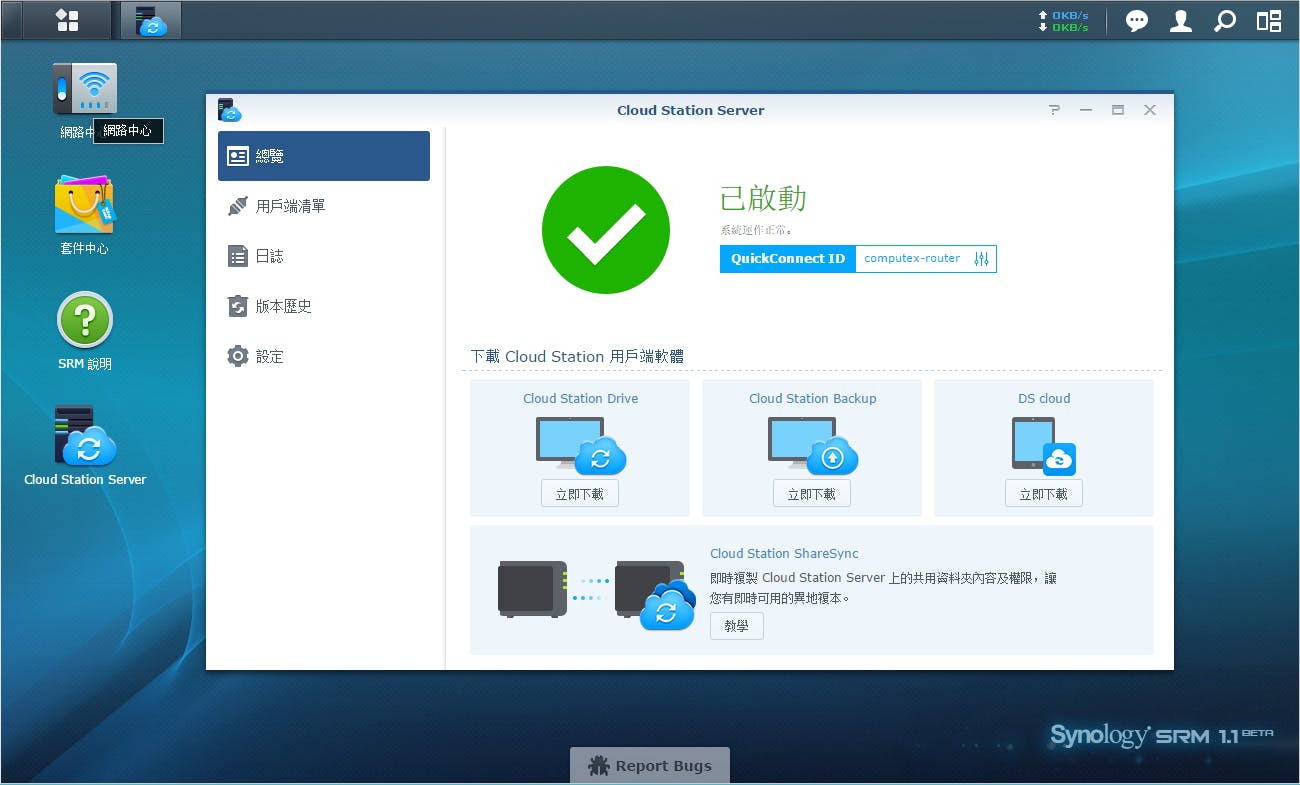The width and height of the screenshot is (1300, 785).
Task: Click the help question mark in title bar
Action: (1054, 110)
